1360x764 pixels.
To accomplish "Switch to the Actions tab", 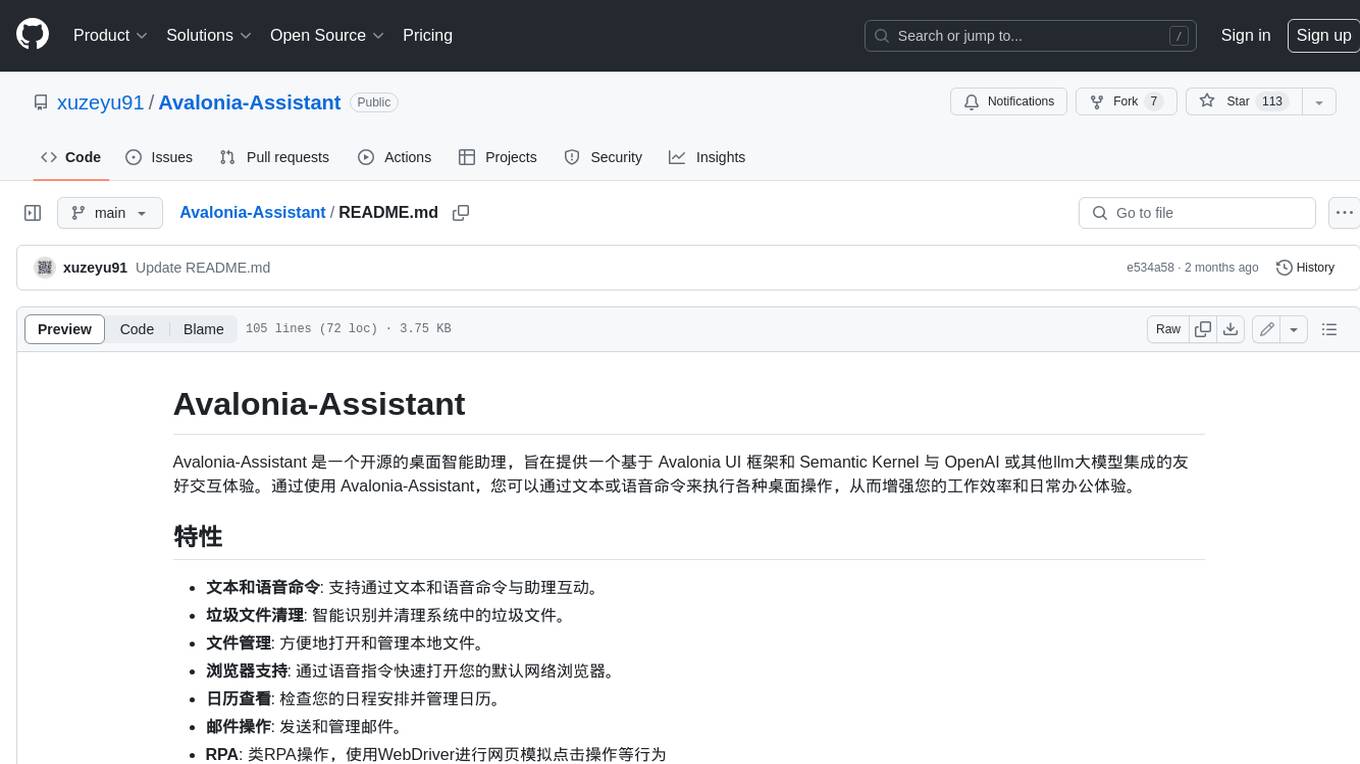I will (394, 157).
